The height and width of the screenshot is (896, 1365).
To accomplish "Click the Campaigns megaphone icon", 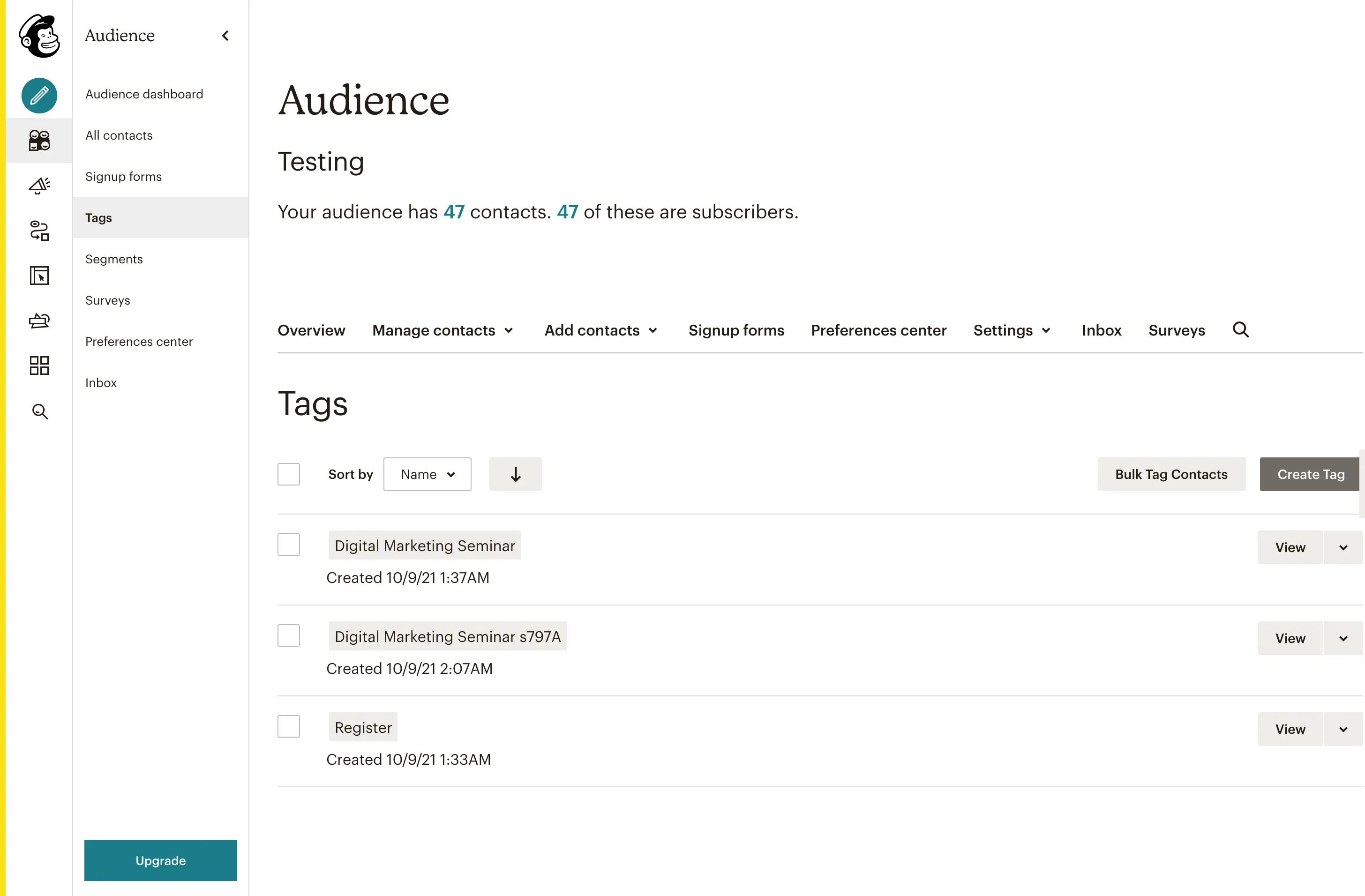I will click(x=39, y=185).
